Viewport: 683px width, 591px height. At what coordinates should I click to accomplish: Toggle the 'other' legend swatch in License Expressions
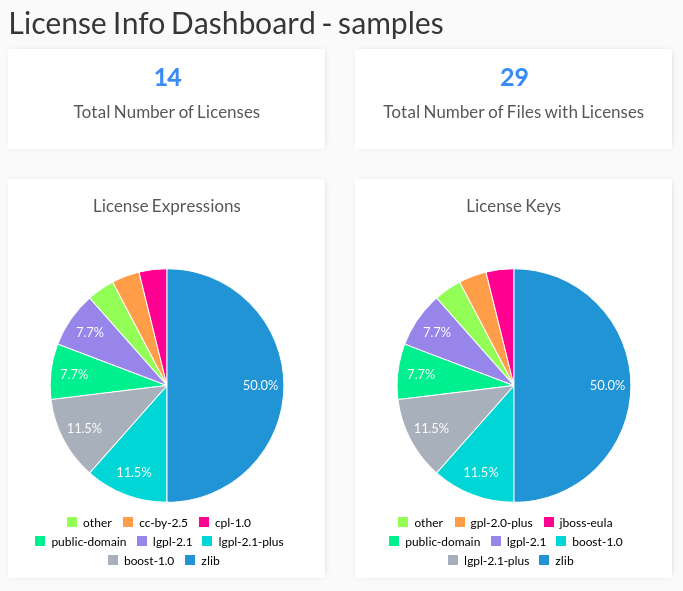pos(72,522)
